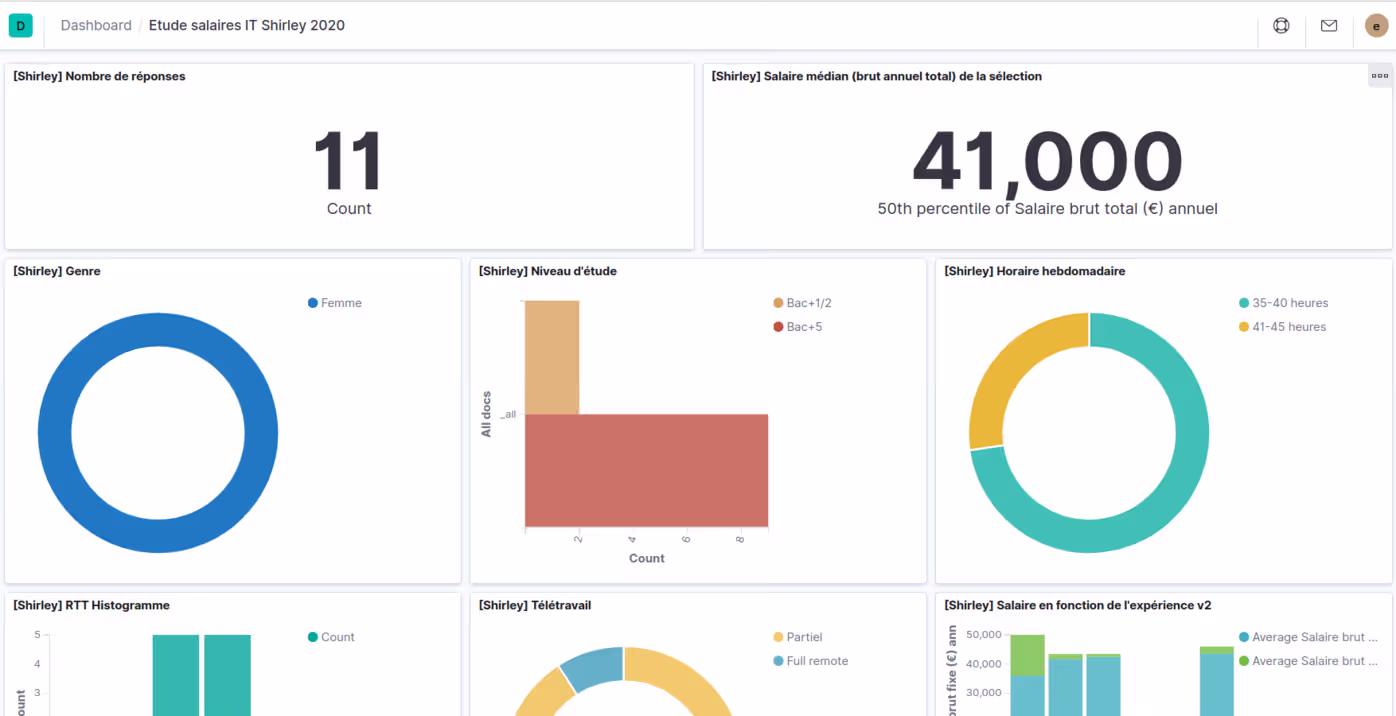Click the orange Bac+1/2 bar
The image size is (1396, 716).
552,357
